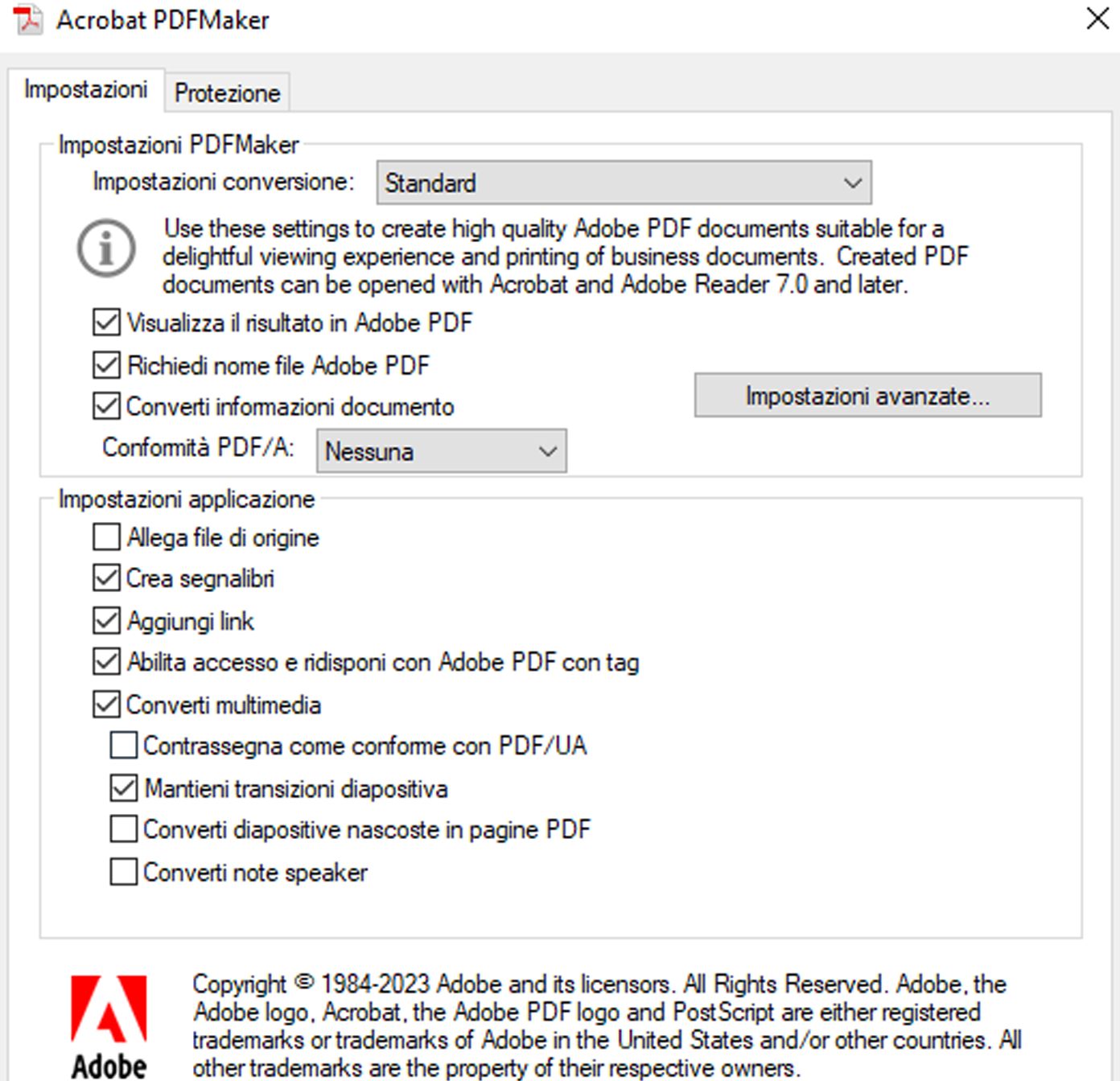This screenshot has width=1120, height=1081.
Task: Enable Converti note speaker
Action: click(x=122, y=872)
